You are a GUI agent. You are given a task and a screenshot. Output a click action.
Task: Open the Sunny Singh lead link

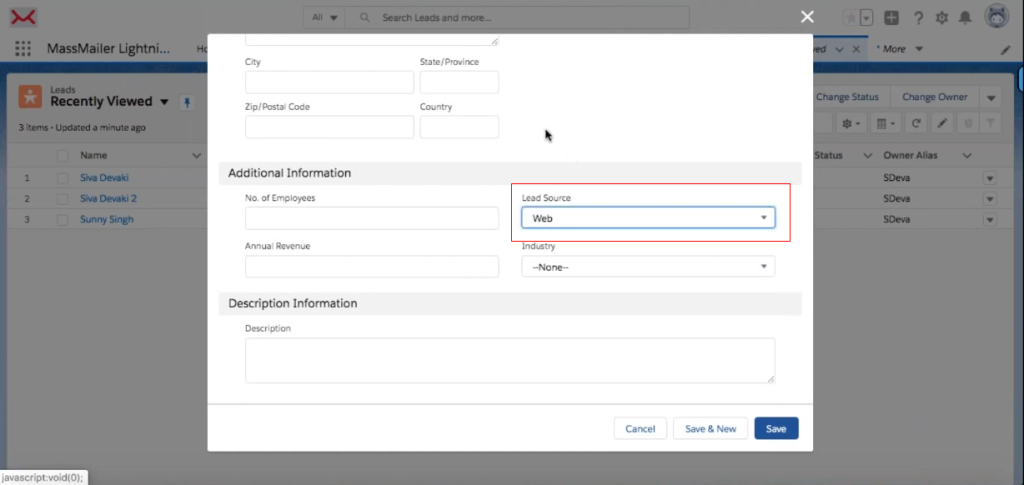point(106,219)
